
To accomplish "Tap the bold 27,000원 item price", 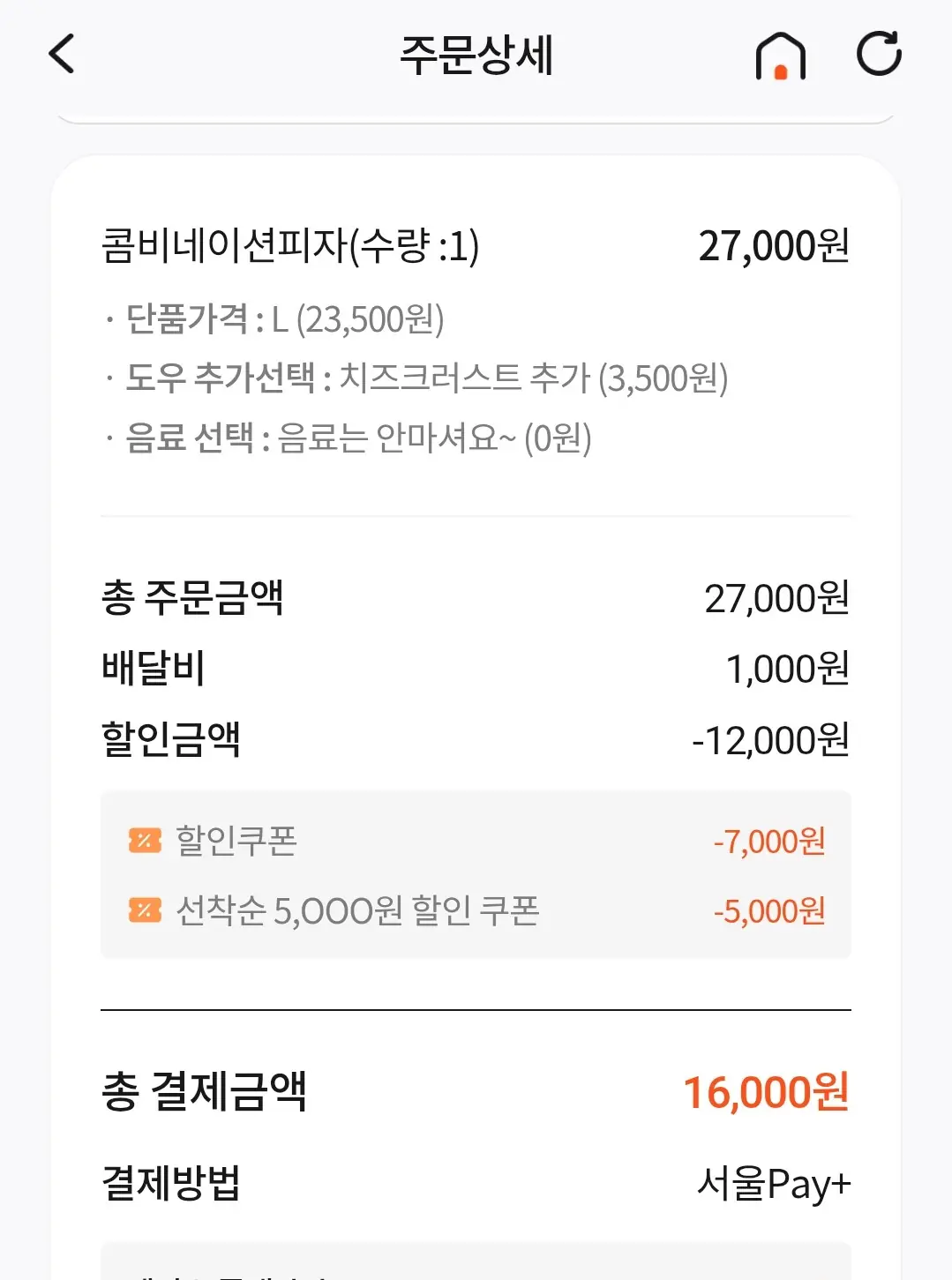I will pos(773,246).
